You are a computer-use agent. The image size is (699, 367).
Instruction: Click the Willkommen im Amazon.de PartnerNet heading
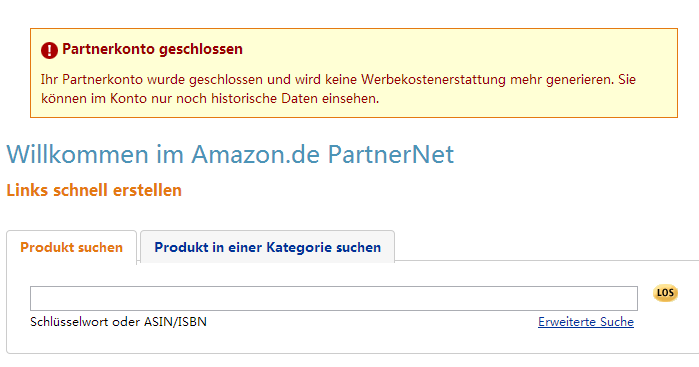point(230,154)
